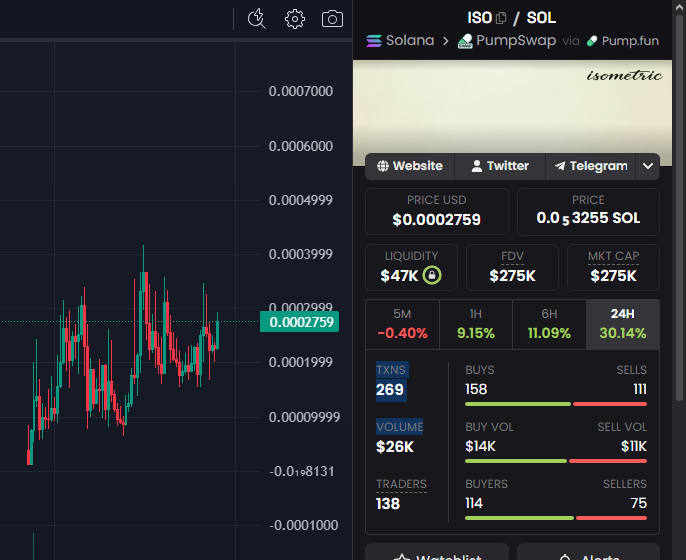The width and height of the screenshot is (686, 560).
Task: Click the 0.0003999 price axis label
Action: point(301,254)
